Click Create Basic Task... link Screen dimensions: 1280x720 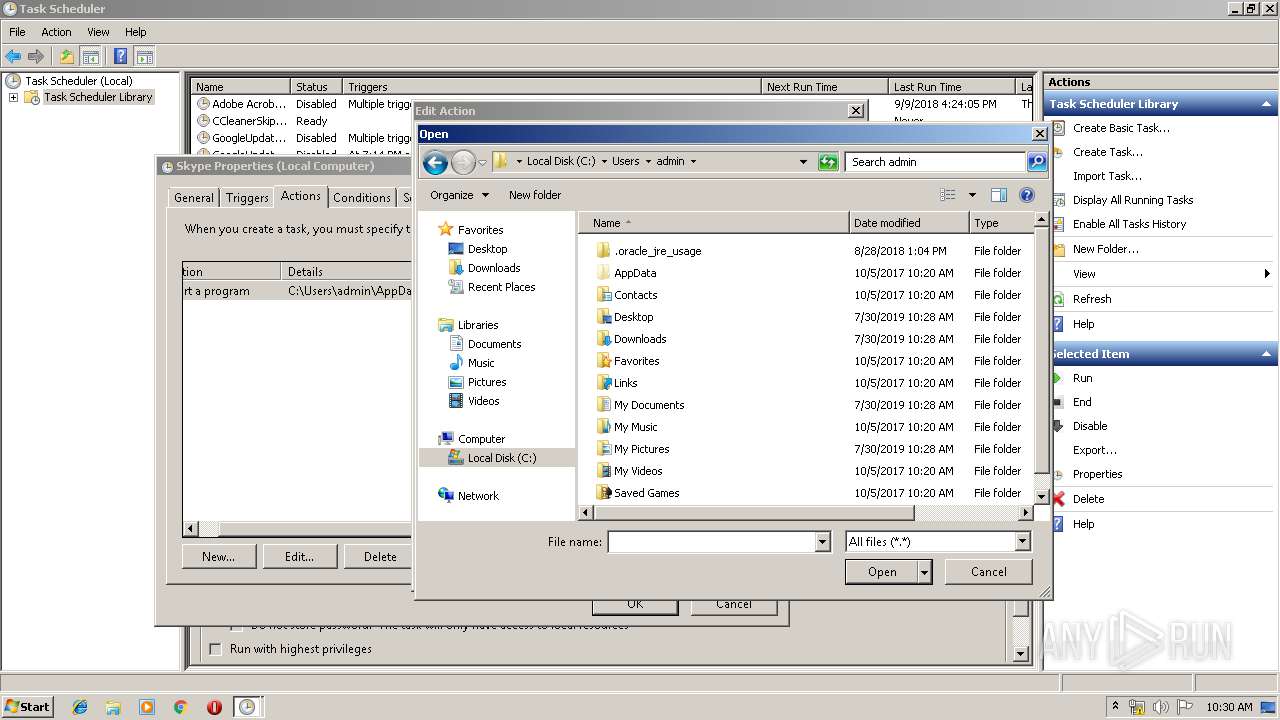pyautogui.click(x=1121, y=128)
